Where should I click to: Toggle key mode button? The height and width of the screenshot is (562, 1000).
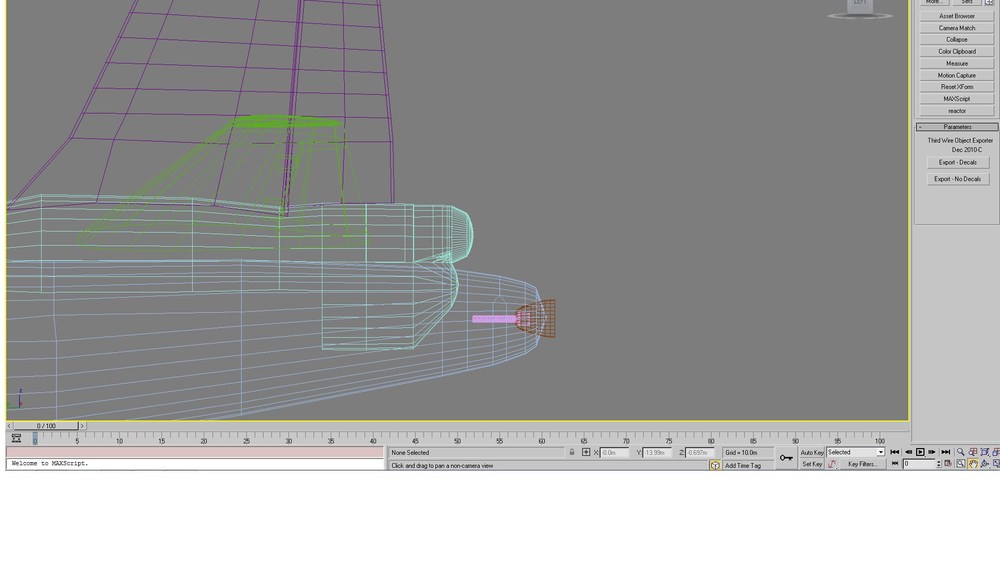pos(895,464)
